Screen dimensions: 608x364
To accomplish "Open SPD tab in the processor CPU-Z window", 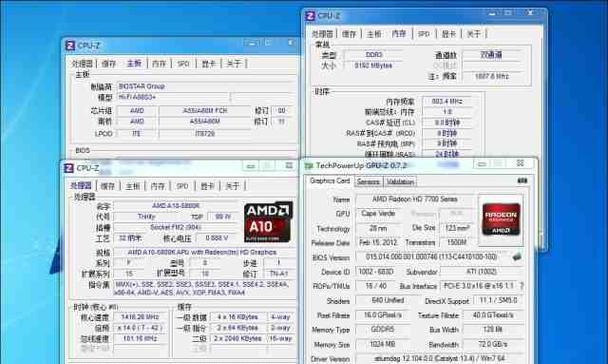I will point(182,186).
